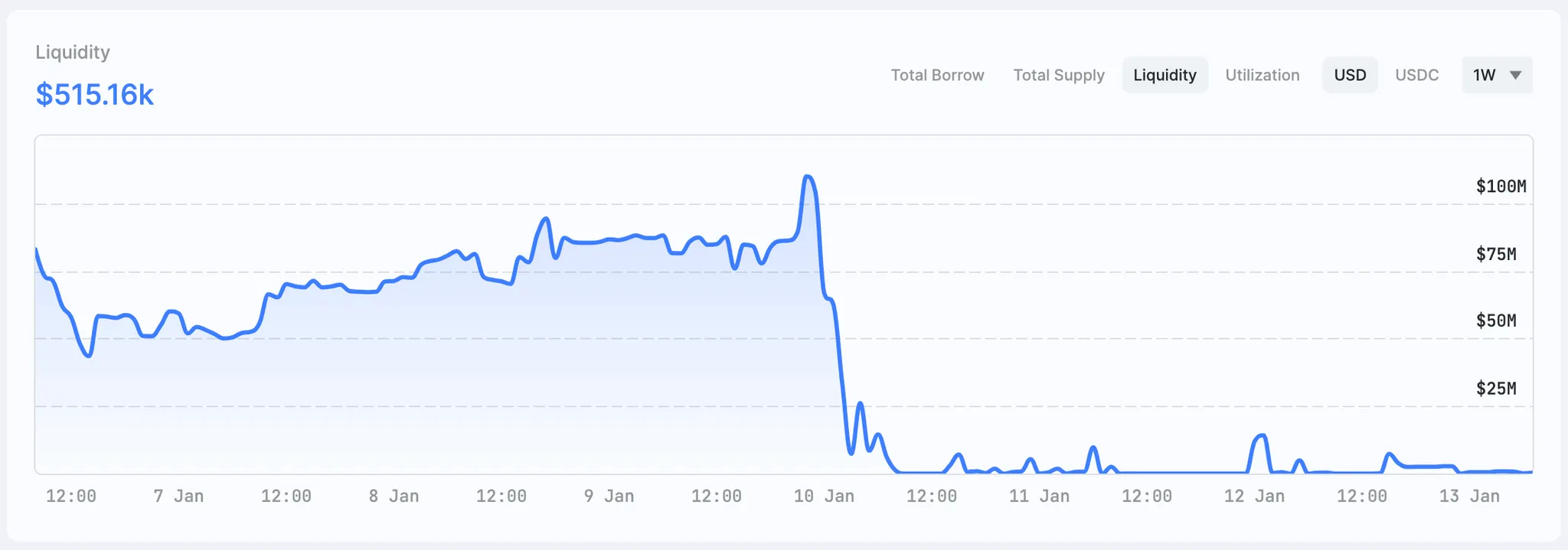Screen dimensions: 1568x550
Task: Click the chart's highest peak above $100M
Action: pos(807,177)
